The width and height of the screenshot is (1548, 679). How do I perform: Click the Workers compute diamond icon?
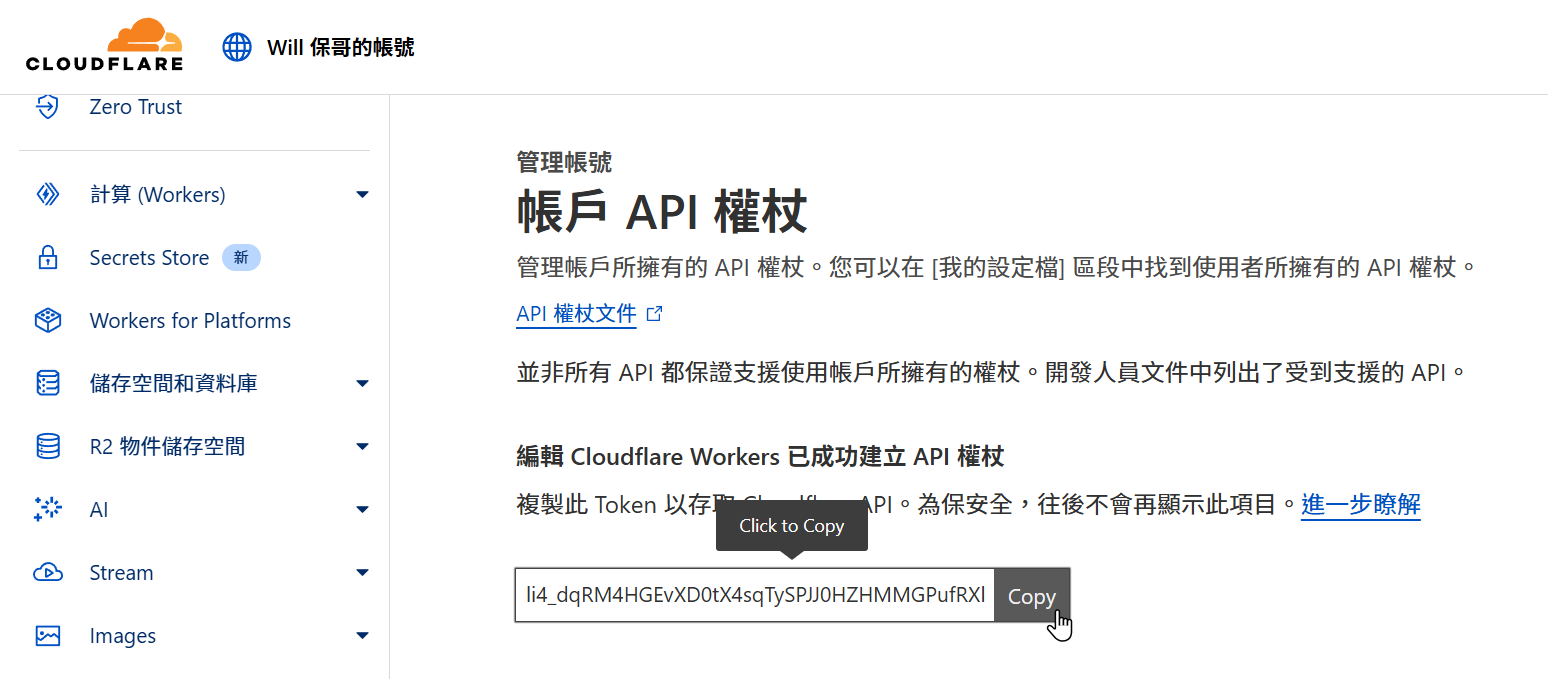48,194
